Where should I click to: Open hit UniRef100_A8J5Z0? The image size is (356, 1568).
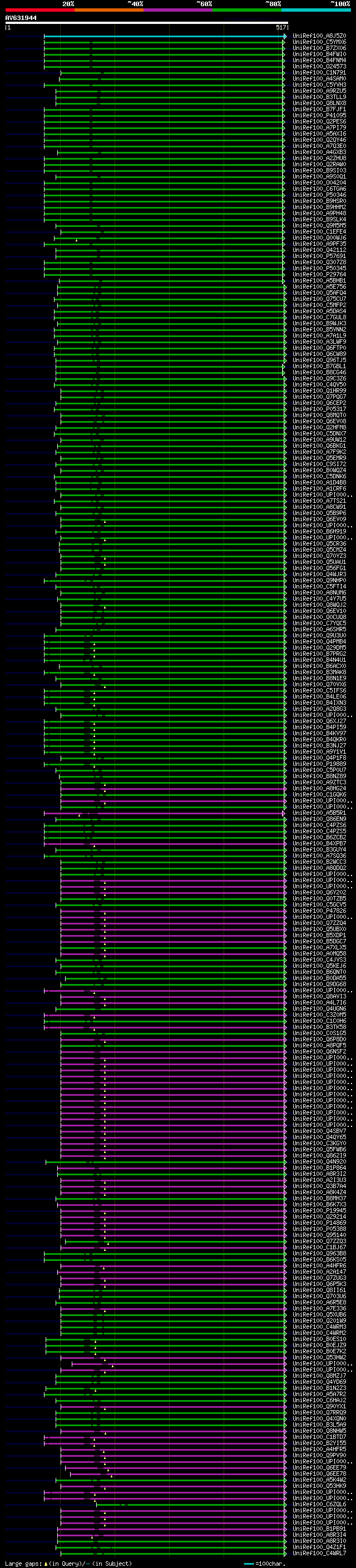pos(319,36)
